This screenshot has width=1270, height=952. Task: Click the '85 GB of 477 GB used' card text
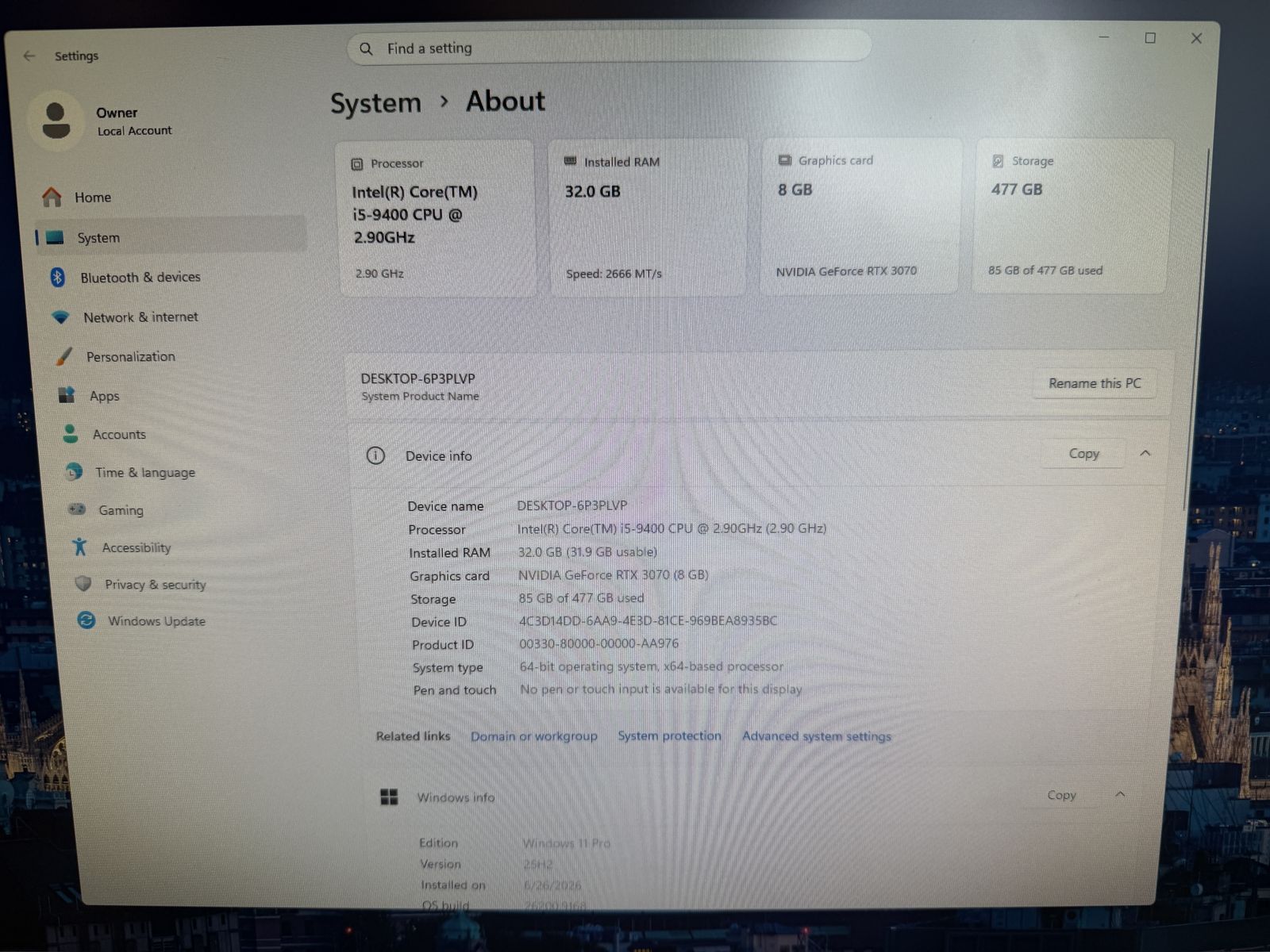(x=1045, y=271)
